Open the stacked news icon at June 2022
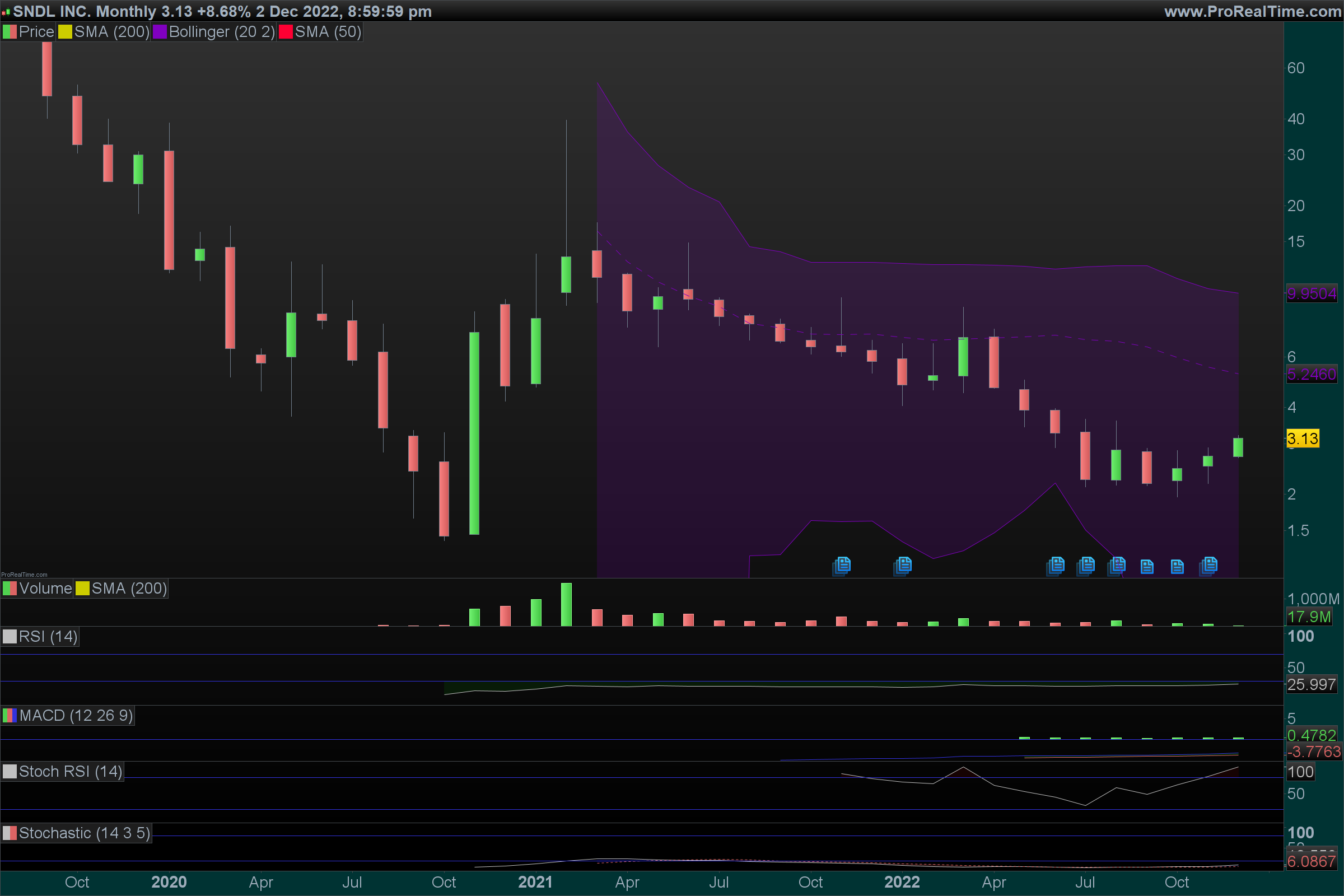Image resolution: width=1344 pixels, height=896 pixels. point(1056,566)
